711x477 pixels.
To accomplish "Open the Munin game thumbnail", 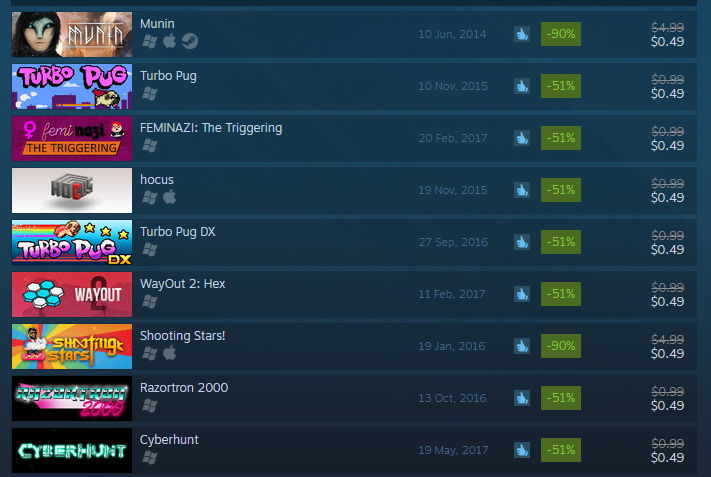I will (x=72, y=34).
